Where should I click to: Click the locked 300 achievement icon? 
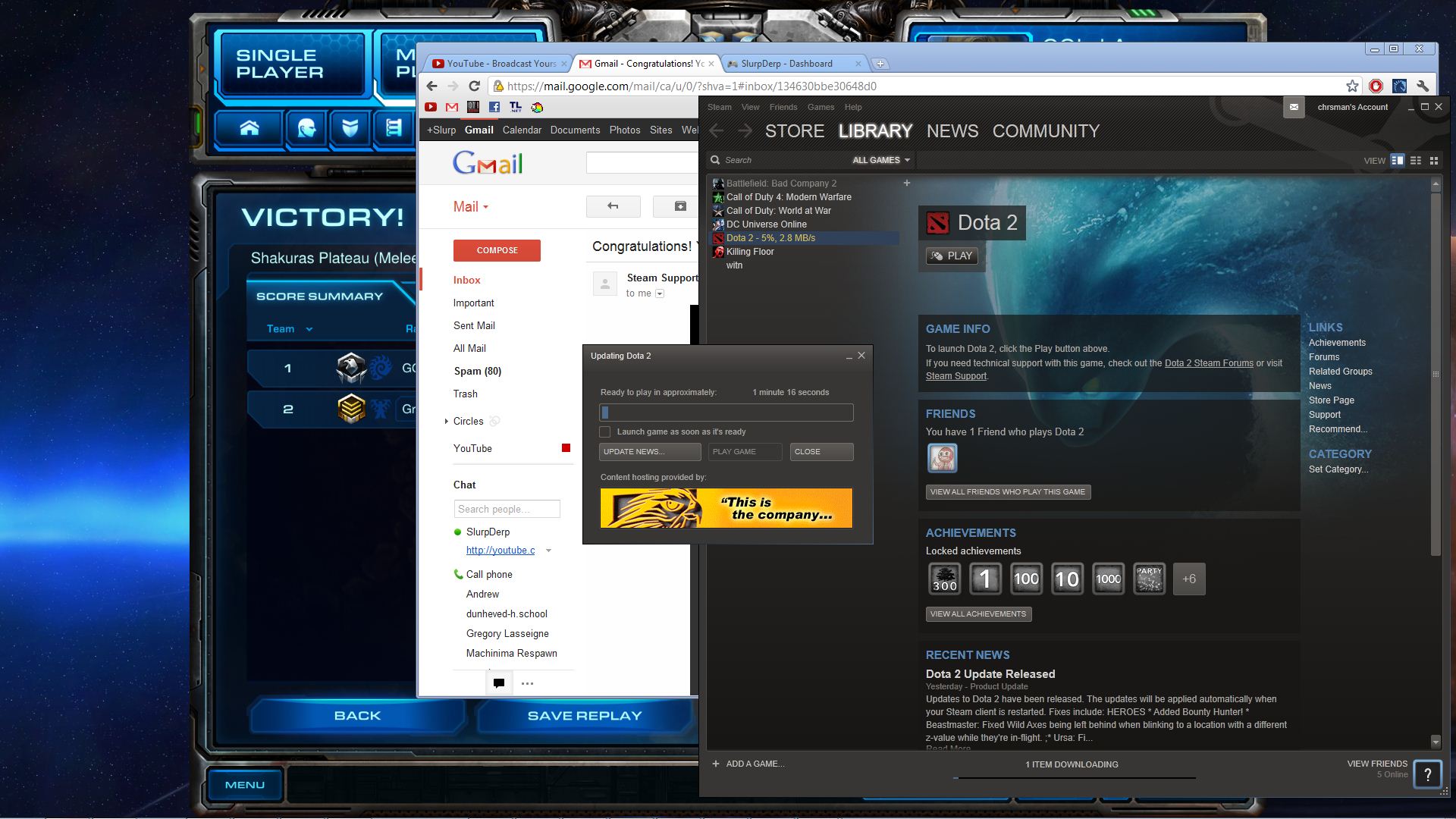(944, 579)
